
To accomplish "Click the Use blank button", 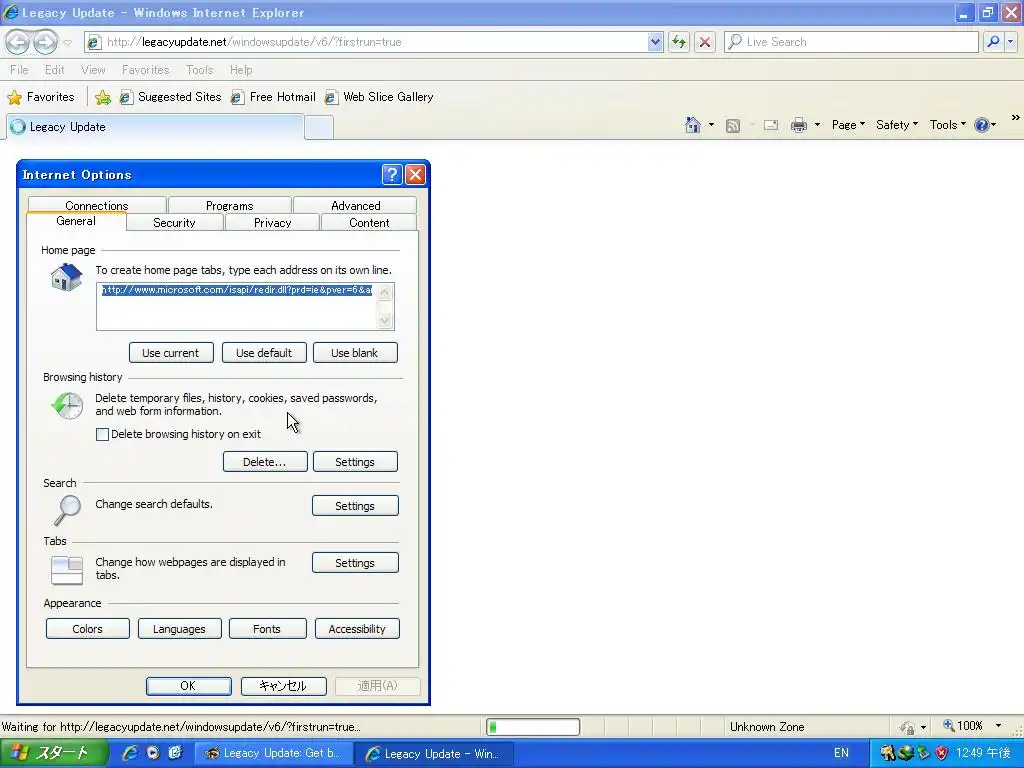I will [355, 353].
